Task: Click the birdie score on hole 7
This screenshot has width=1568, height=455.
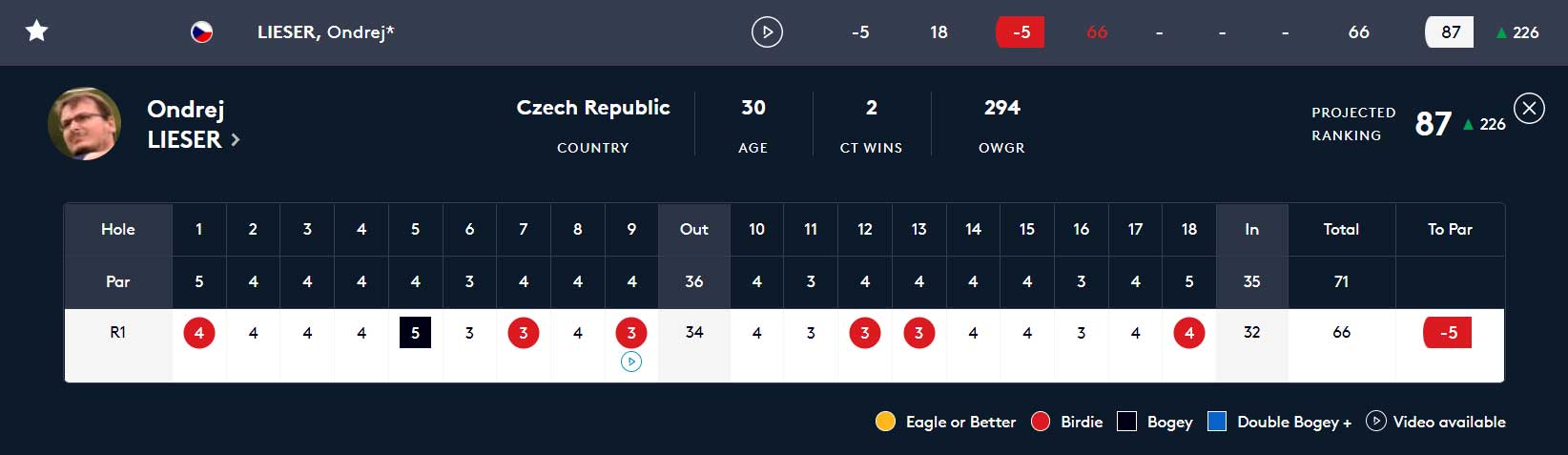Action: click(x=524, y=333)
